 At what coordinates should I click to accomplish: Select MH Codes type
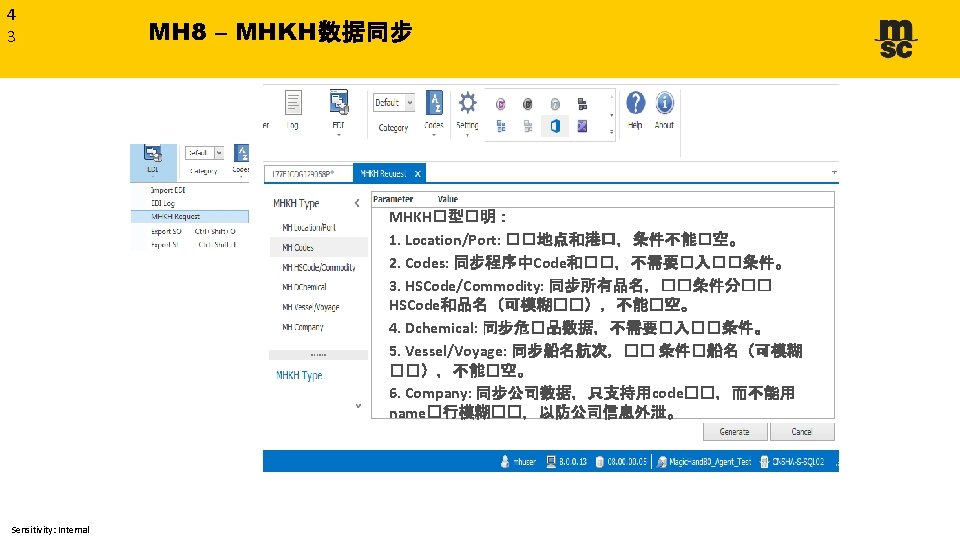[x=318, y=247]
